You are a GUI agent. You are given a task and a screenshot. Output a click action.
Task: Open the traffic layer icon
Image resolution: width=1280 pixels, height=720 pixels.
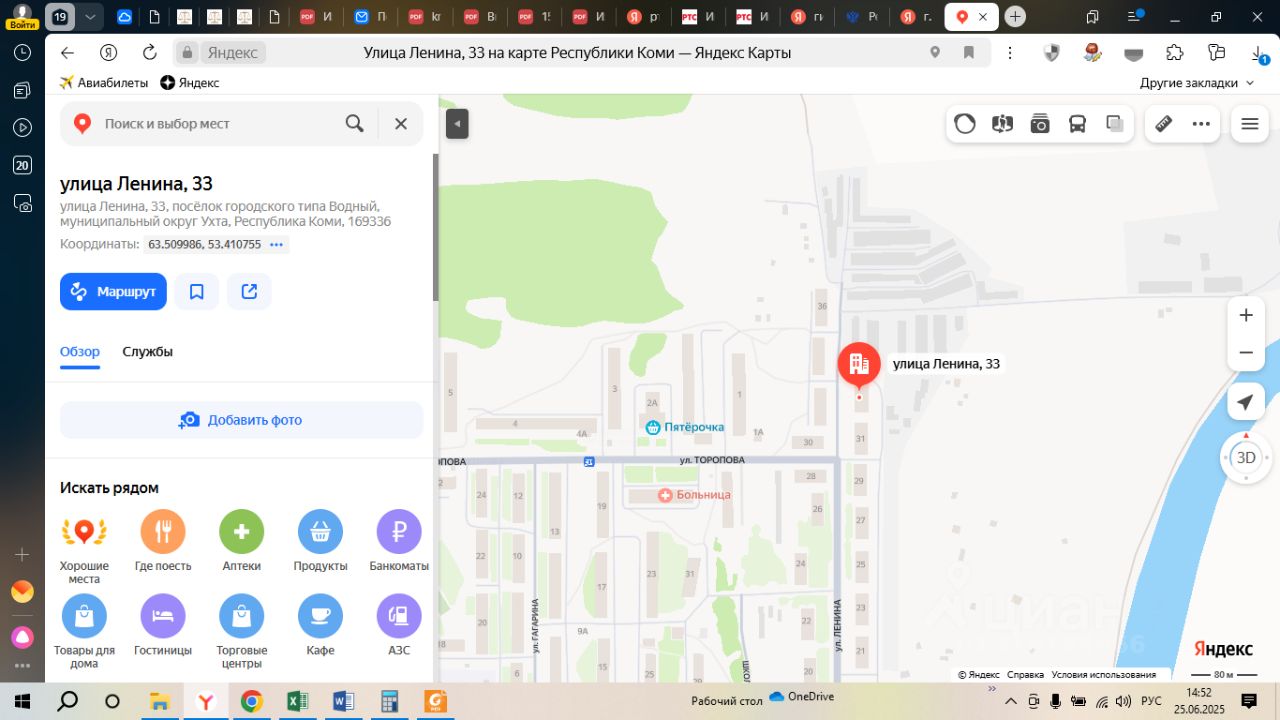click(965, 124)
